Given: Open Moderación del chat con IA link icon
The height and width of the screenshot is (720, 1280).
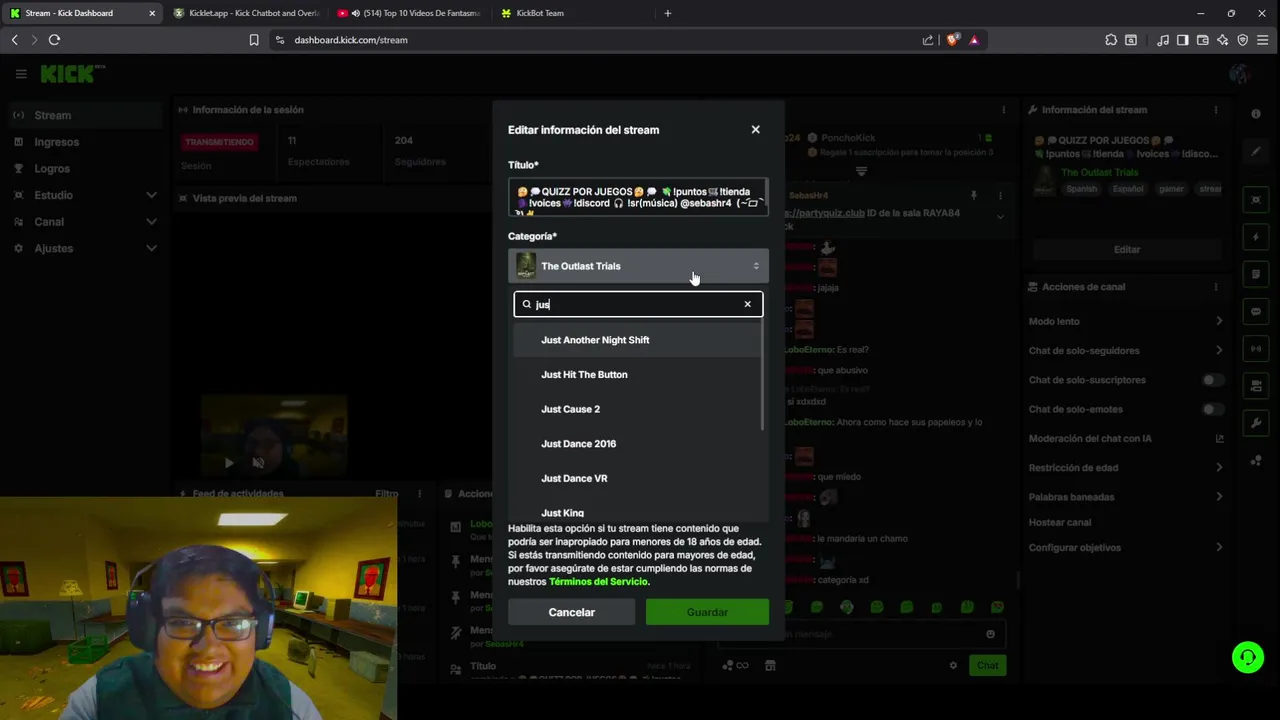Looking at the screenshot, I should pos(1219,438).
